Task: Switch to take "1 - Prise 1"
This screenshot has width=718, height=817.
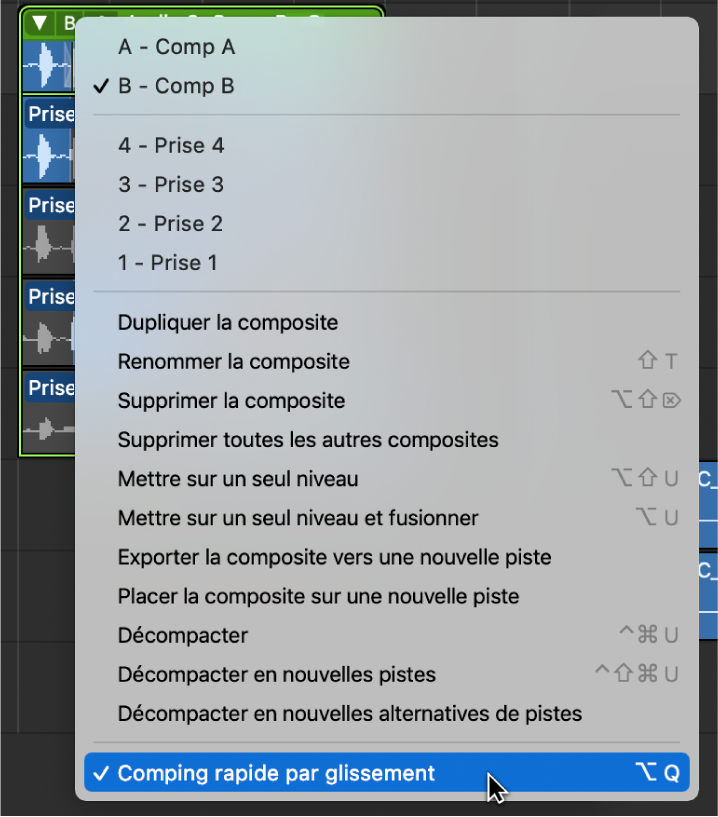Action: point(168,262)
